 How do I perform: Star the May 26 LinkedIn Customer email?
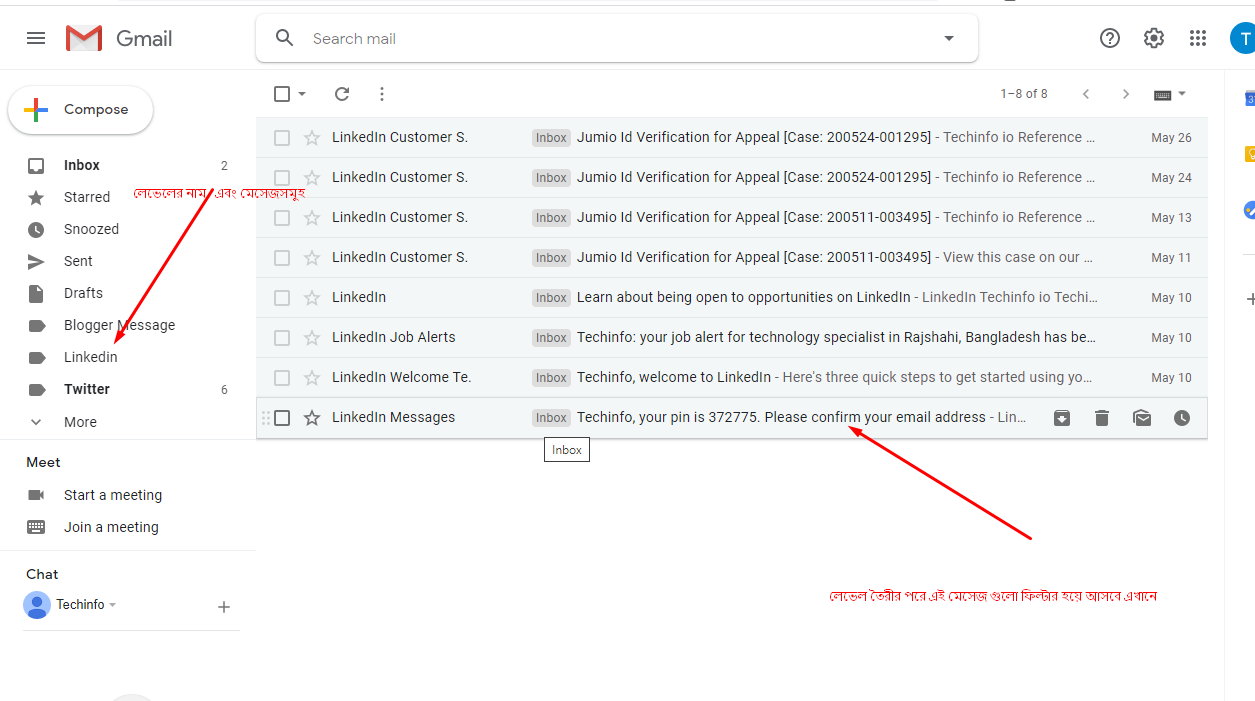point(312,138)
